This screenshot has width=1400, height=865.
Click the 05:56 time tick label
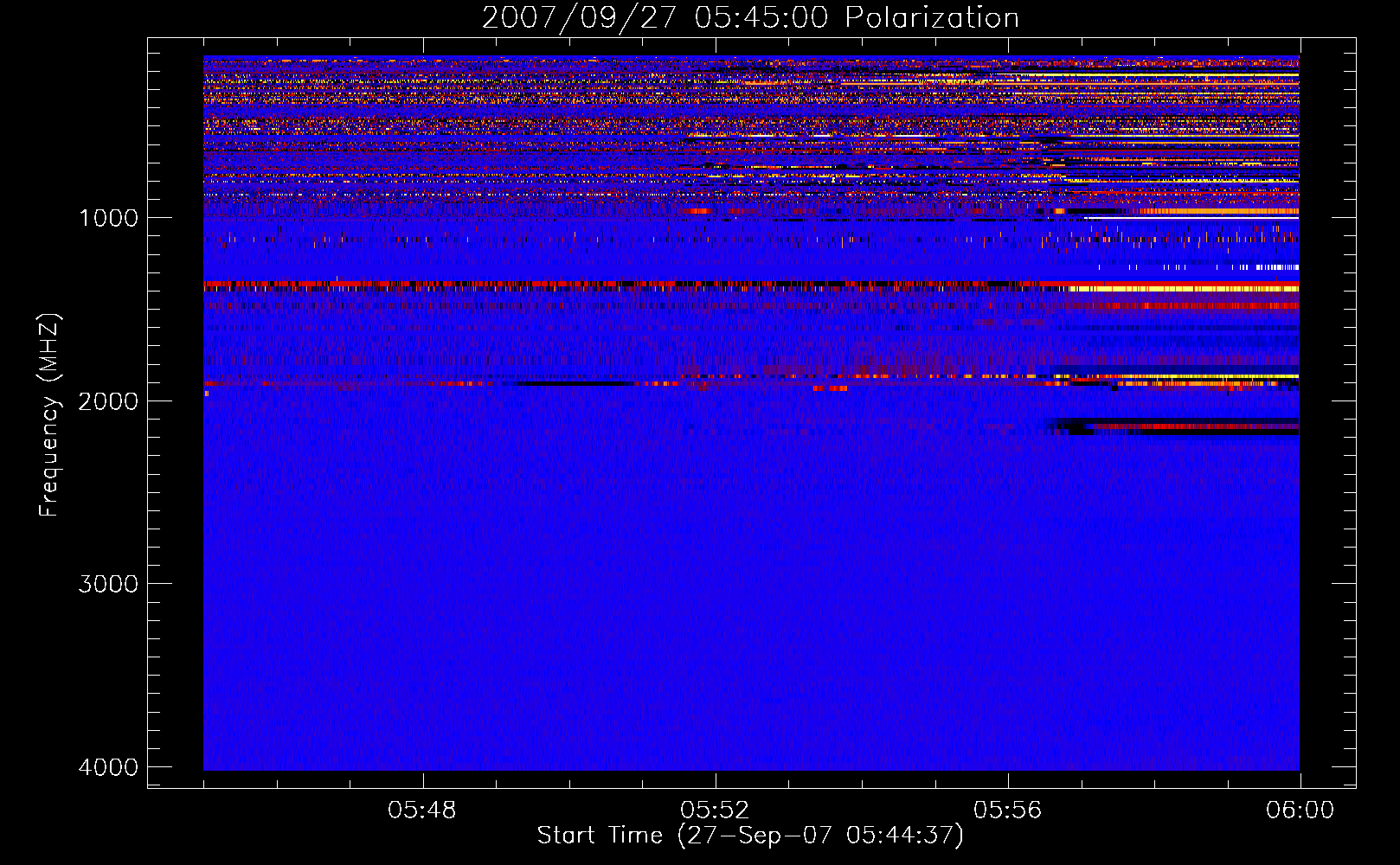click(x=1008, y=811)
